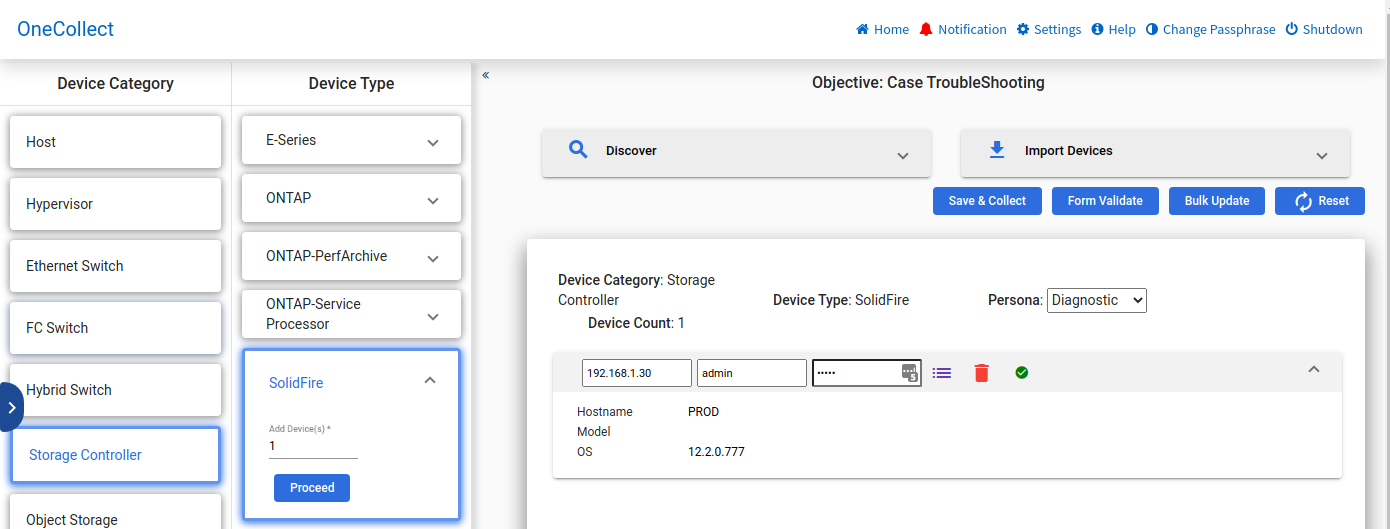Image resolution: width=1390 pixels, height=529 pixels.
Task: Click the Add Device(s) count field
Action: pos(313,446)
